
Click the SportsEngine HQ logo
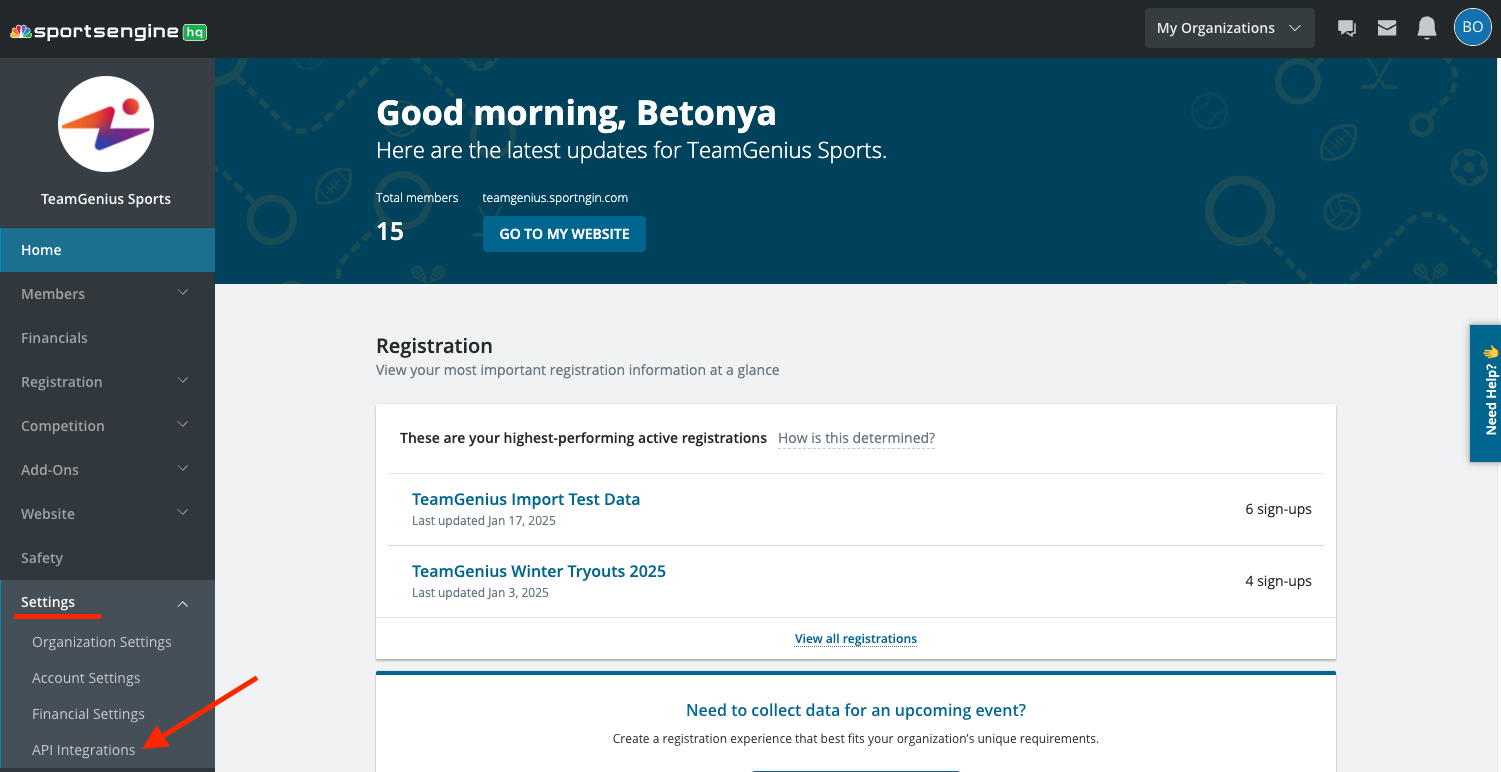click(108, 32)
